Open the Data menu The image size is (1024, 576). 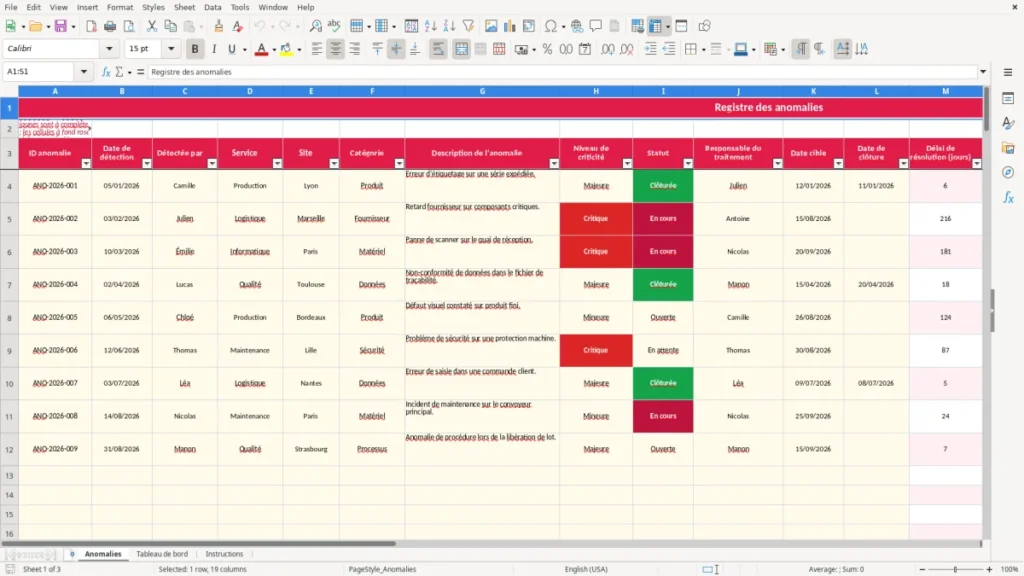212,7
